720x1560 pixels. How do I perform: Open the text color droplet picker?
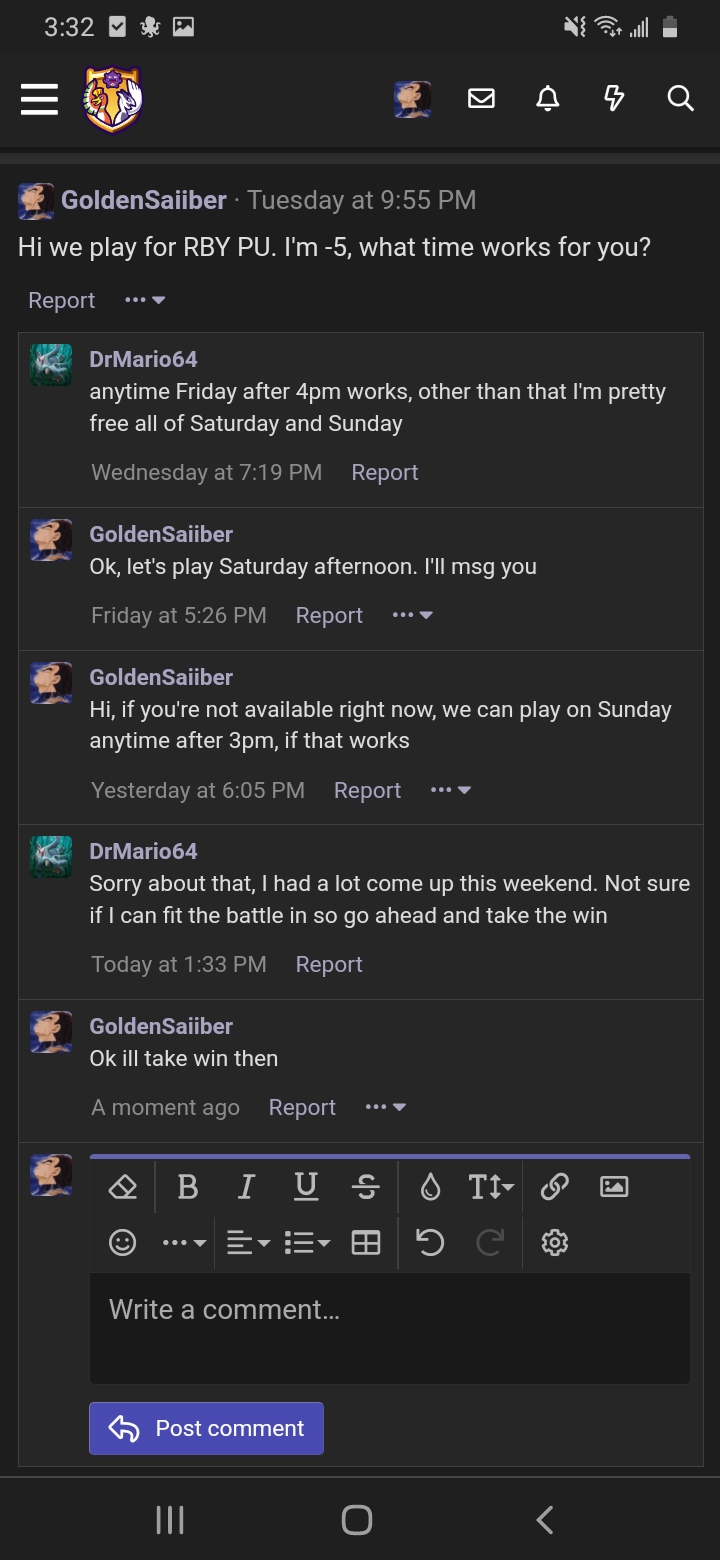click(x=430, y=1187)
